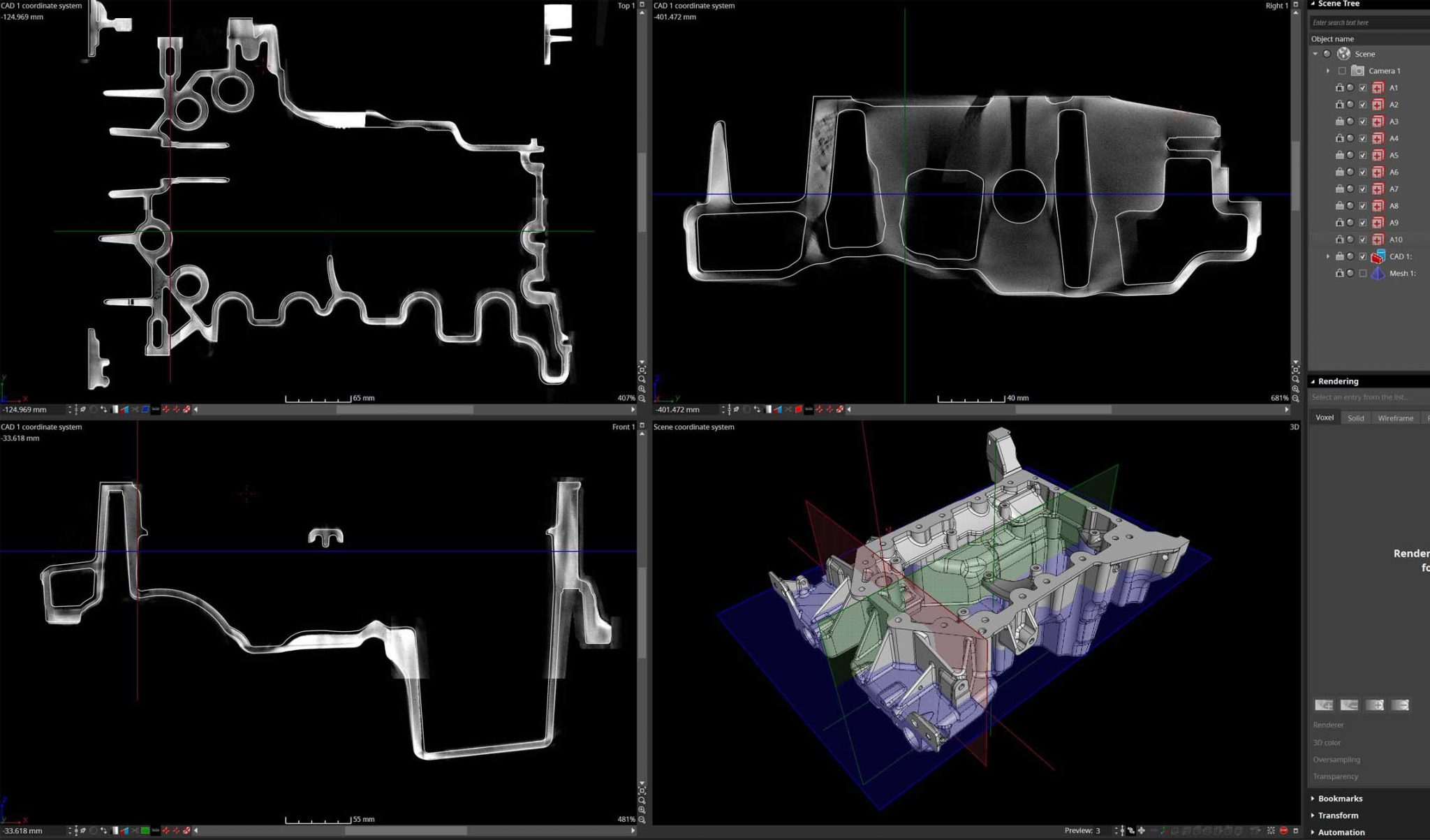The image size is (1430, 840).
Task: Click the Right 1 horizontal slice slider
Action: tap(1063, 409)
